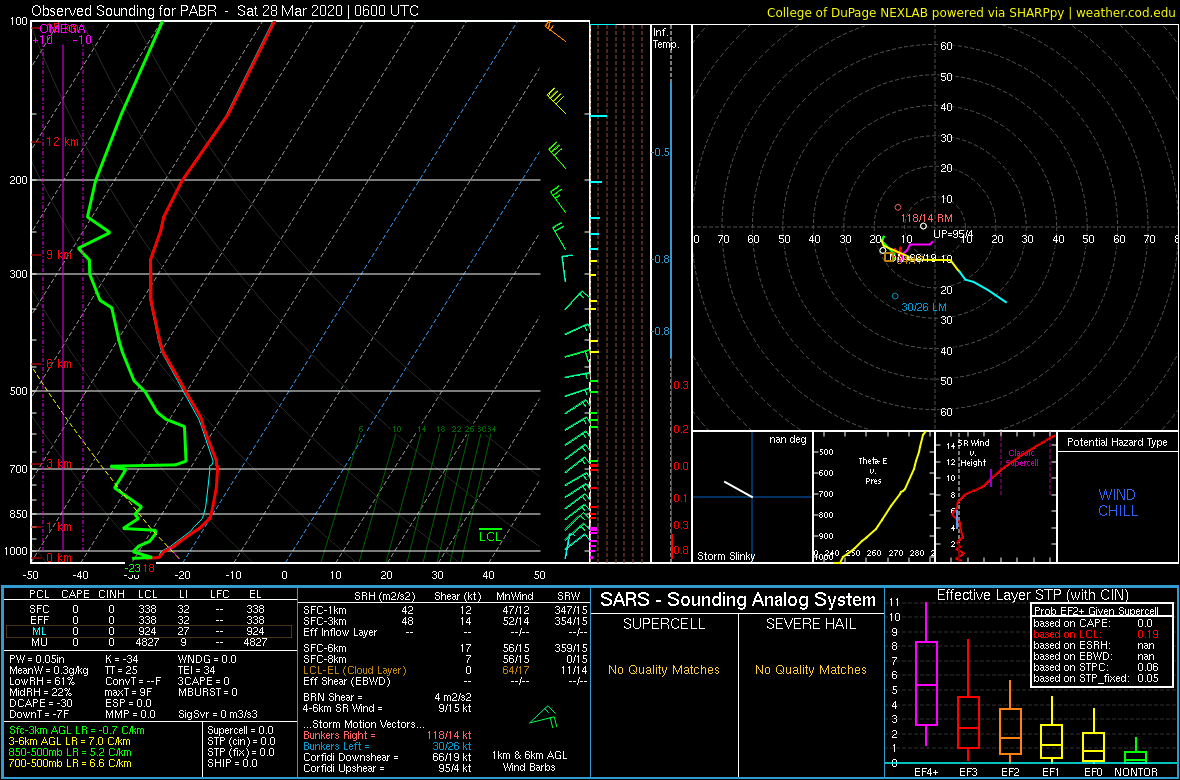This screenshot has width=1180, height=780.
Task: Click the red surface temperature value 18
Action: [x=149, y=568]
